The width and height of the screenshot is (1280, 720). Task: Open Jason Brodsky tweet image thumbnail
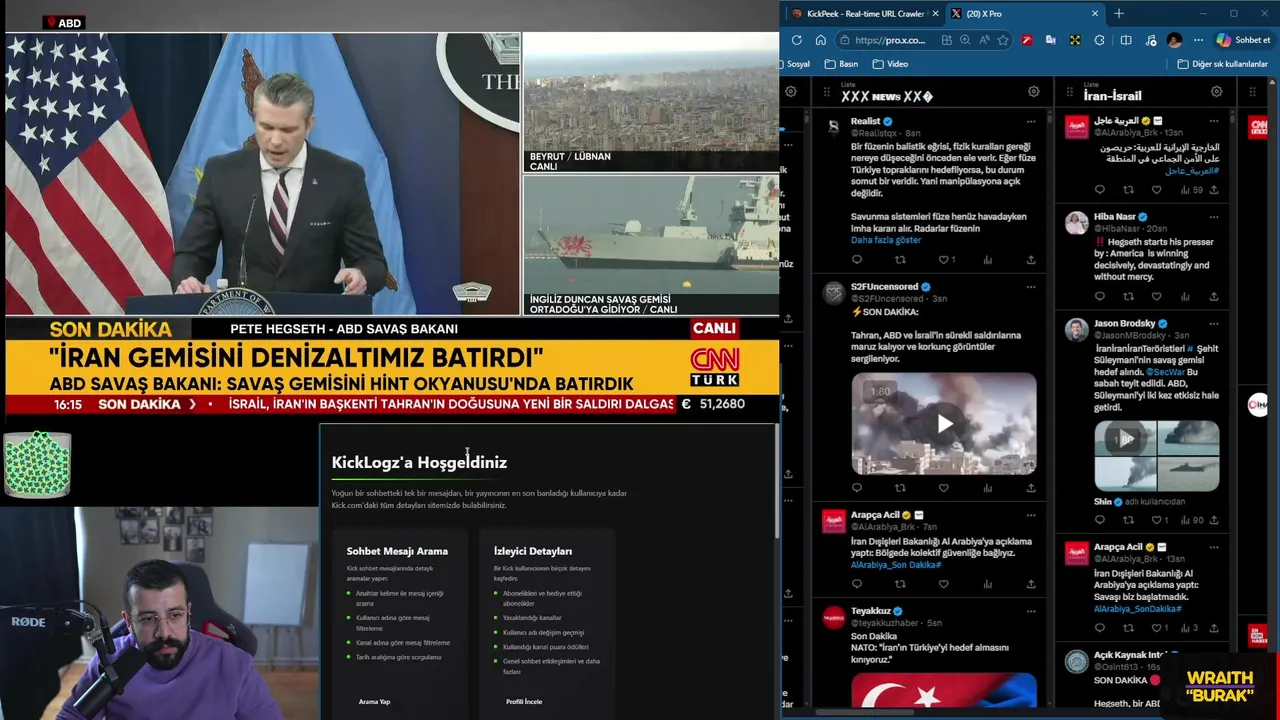pos(1156,456)
